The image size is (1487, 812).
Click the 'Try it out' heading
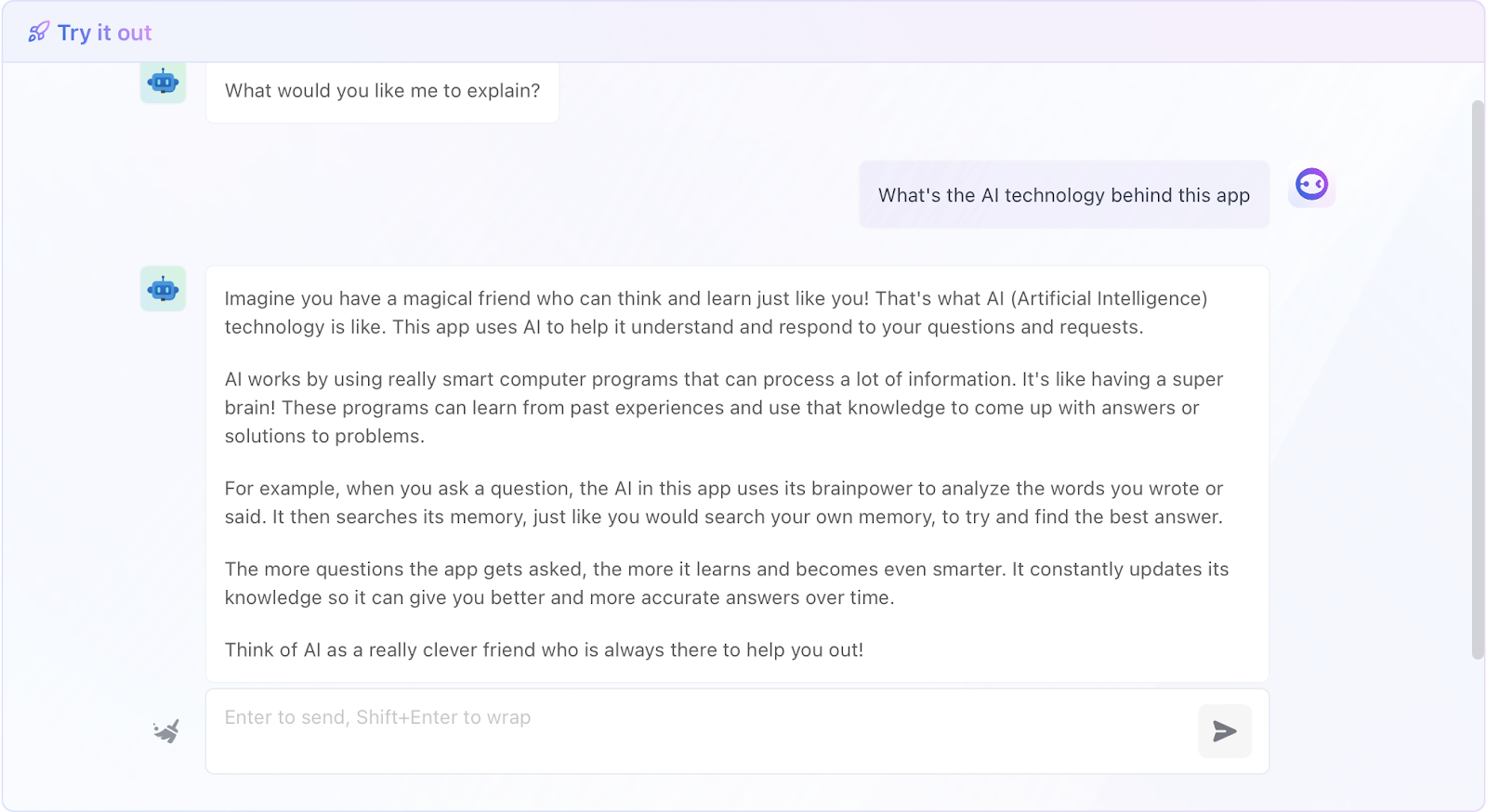click(104, 33)
